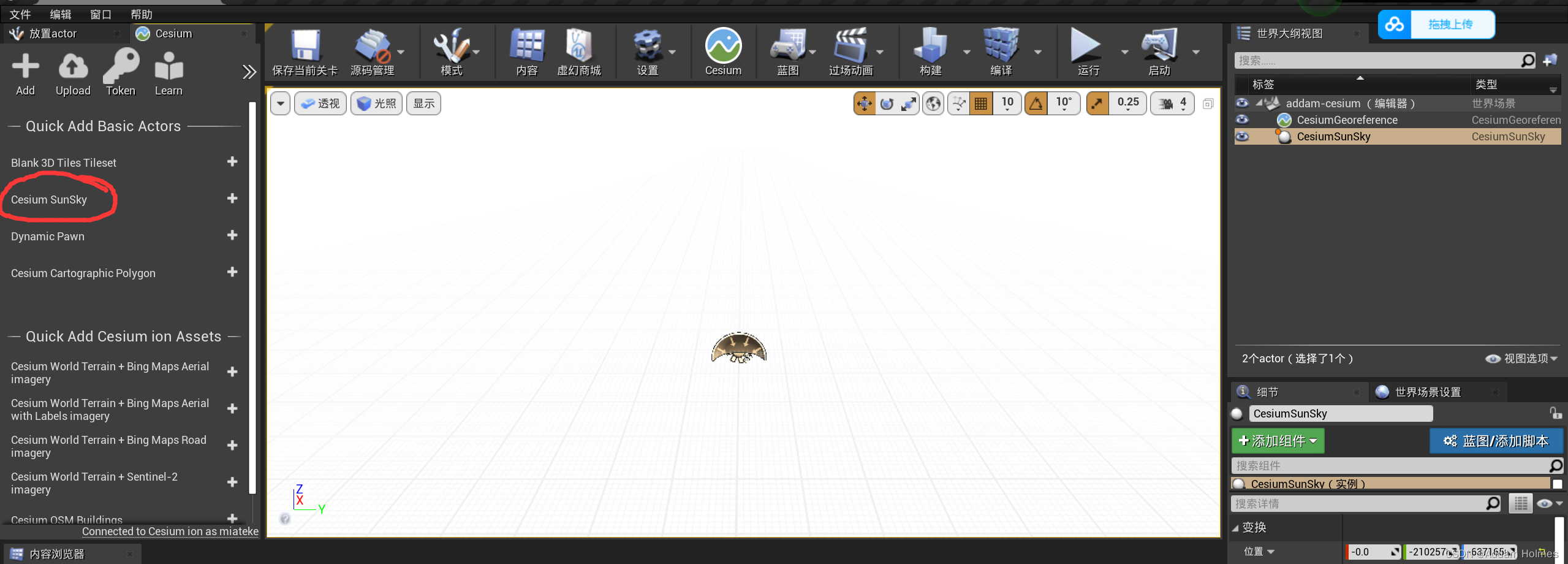Screen dimensions: 1568x564
Task: Toggle rotation angle snapping
Action: 1036,104
